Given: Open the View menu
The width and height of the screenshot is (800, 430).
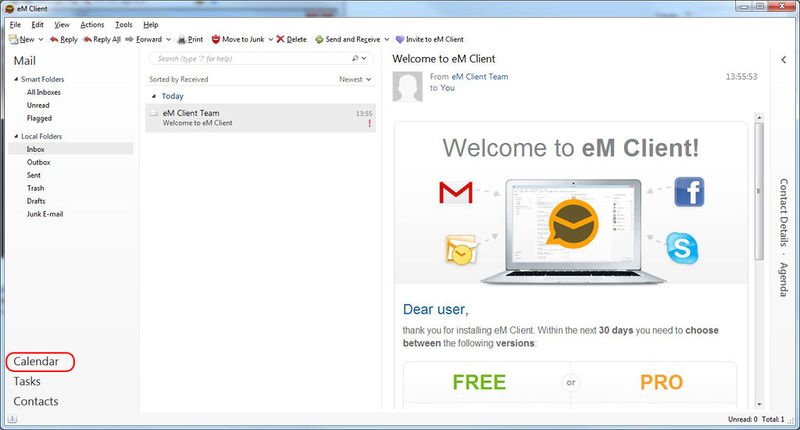Looking at the screenshot, I should click(x=62, y=24).
